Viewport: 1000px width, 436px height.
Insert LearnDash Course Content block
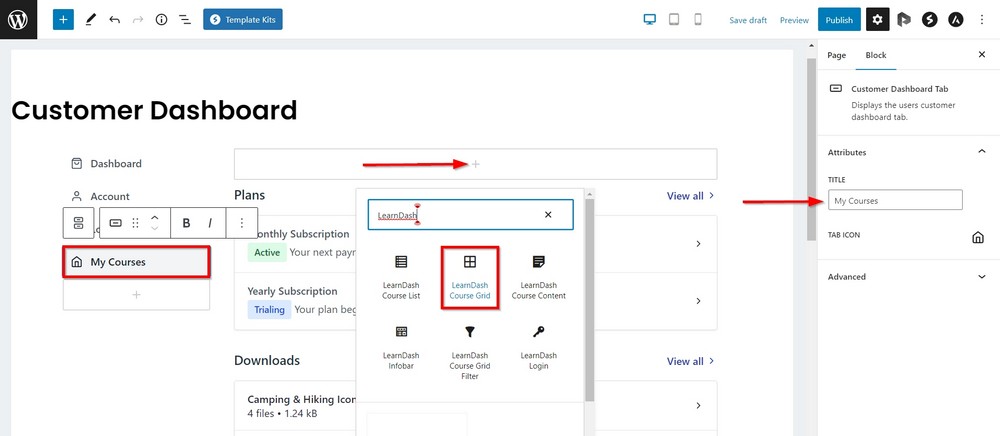pos(538,278)
